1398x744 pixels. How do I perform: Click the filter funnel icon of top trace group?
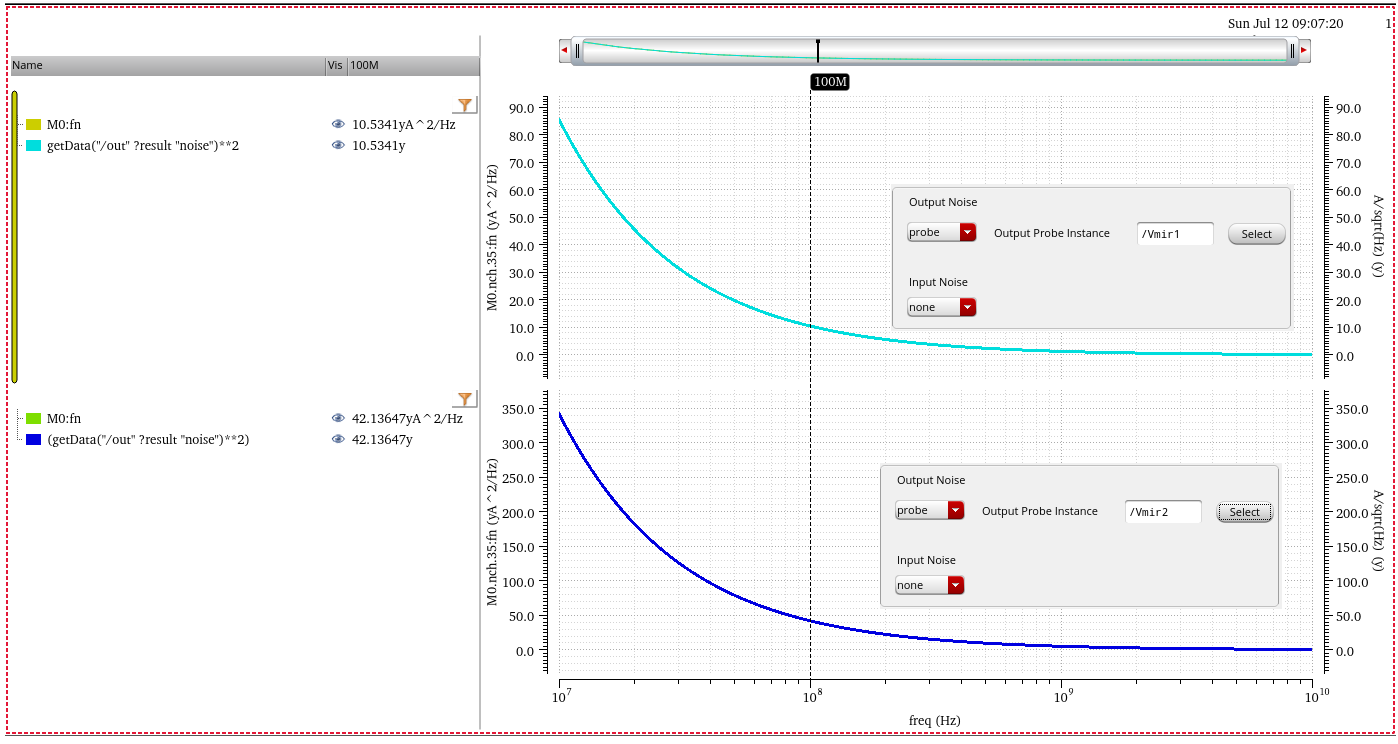tap(465, 104)
